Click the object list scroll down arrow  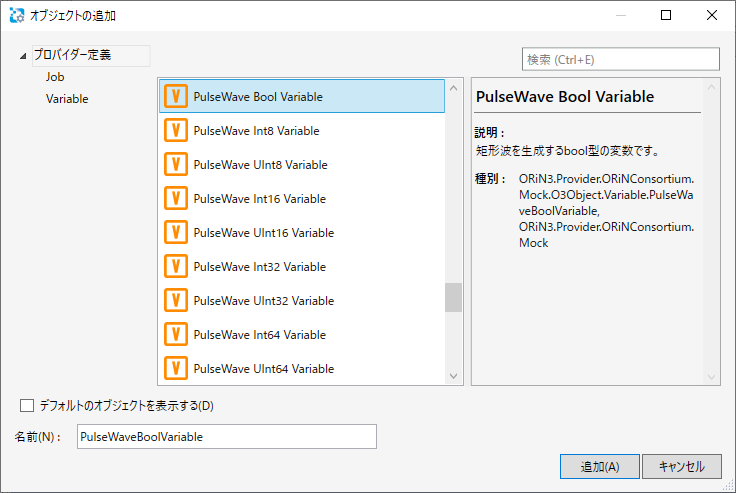[x=453, y=376]
